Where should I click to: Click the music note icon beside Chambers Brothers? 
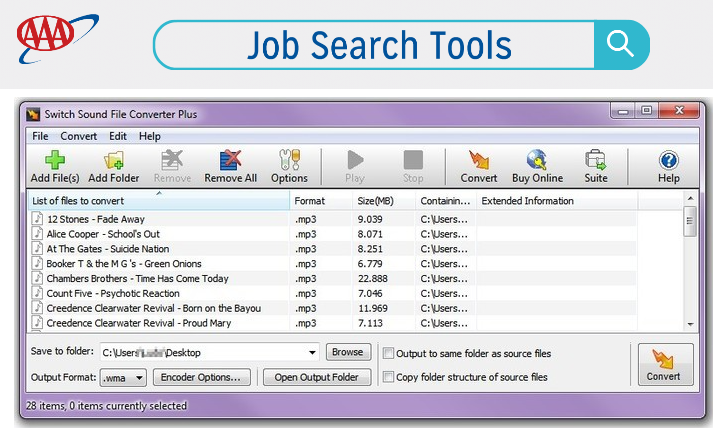pyautogui.click(x=38, y=278)
